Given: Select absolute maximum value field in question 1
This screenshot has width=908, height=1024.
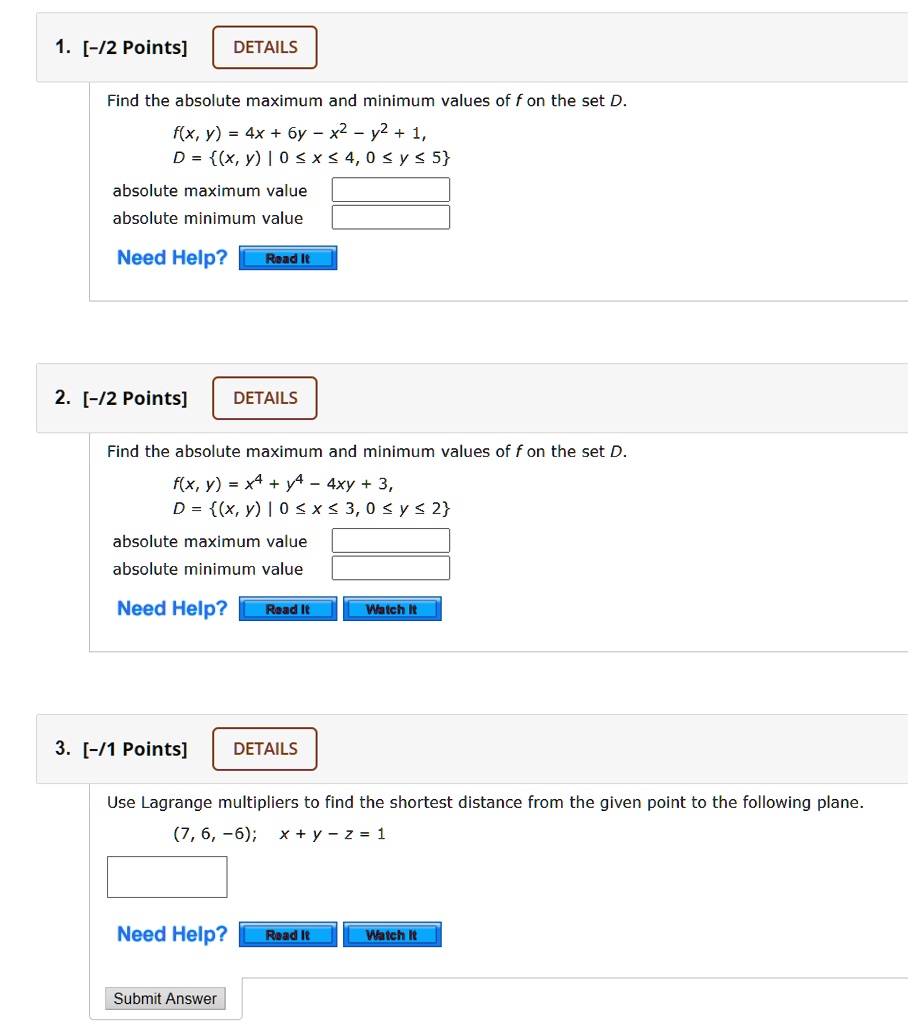Looking at the screenshot, I should pyautogui.click(x=390, y=188).
